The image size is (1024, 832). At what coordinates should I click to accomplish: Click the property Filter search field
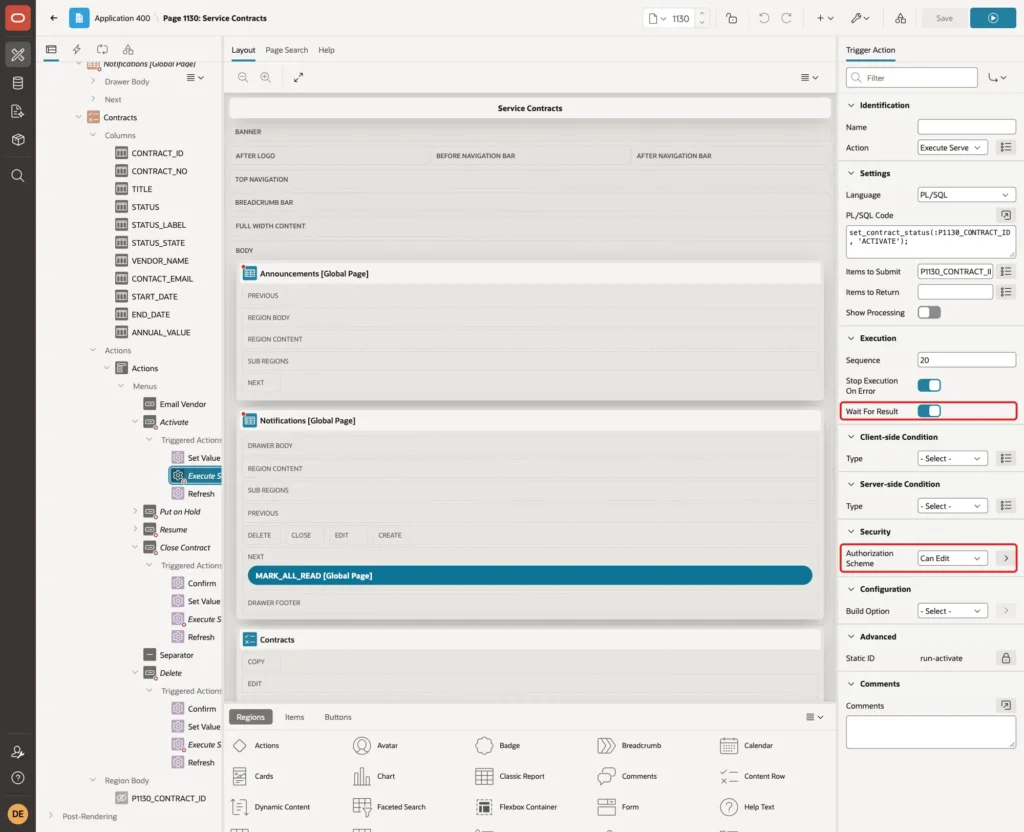point(912,78)
